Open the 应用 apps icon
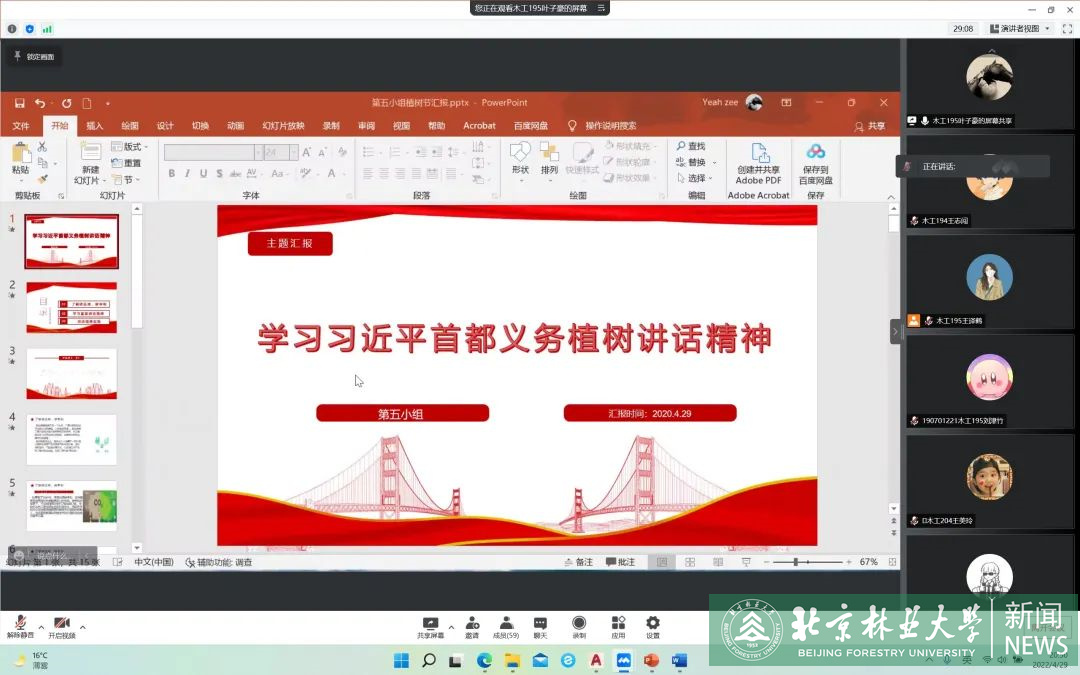This screenshot has width=1080, height=675. 618,623
